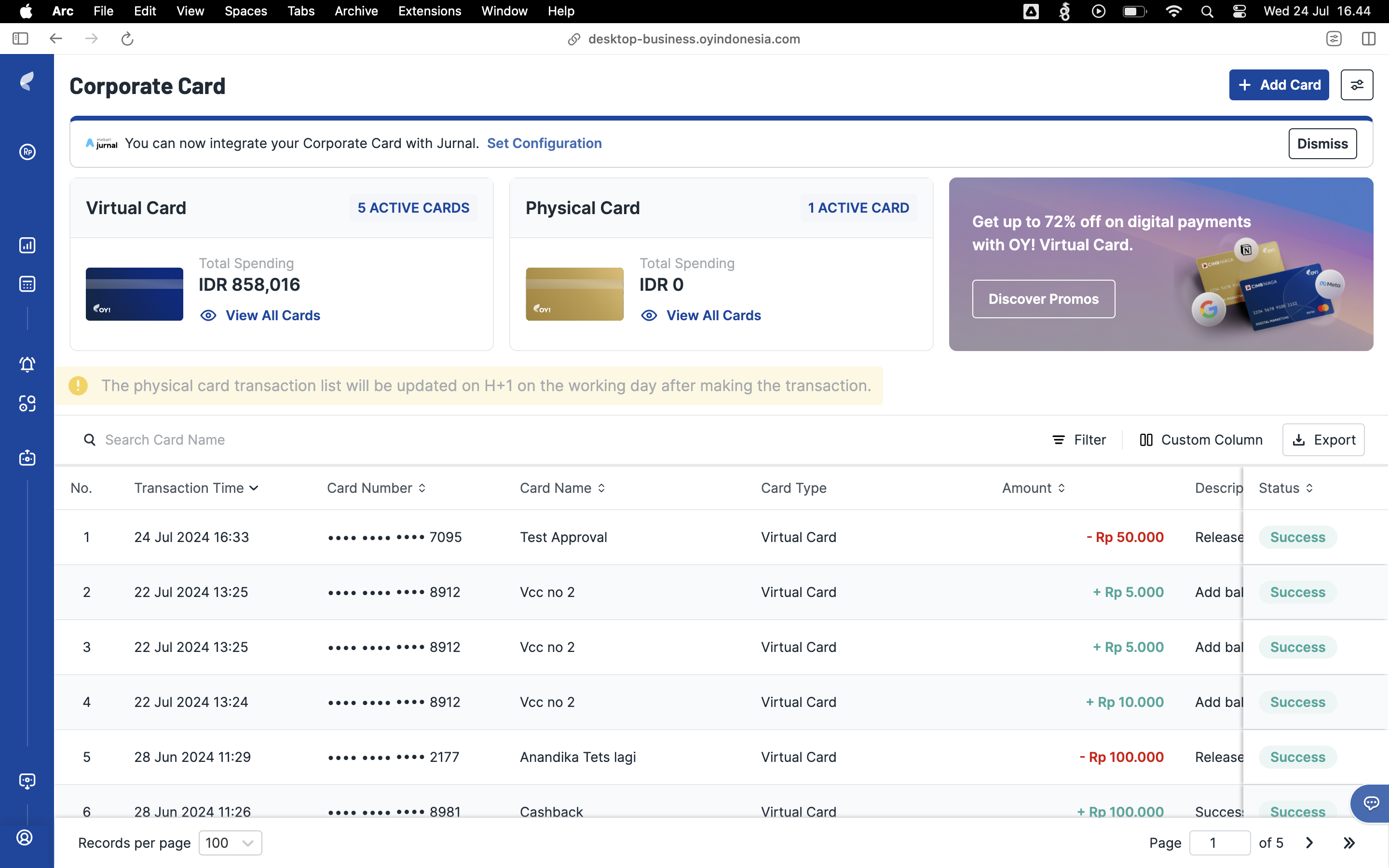Open the Extensions menu in the menu bar
This screenshot has width=1389, height=868.
coord(429,11)
